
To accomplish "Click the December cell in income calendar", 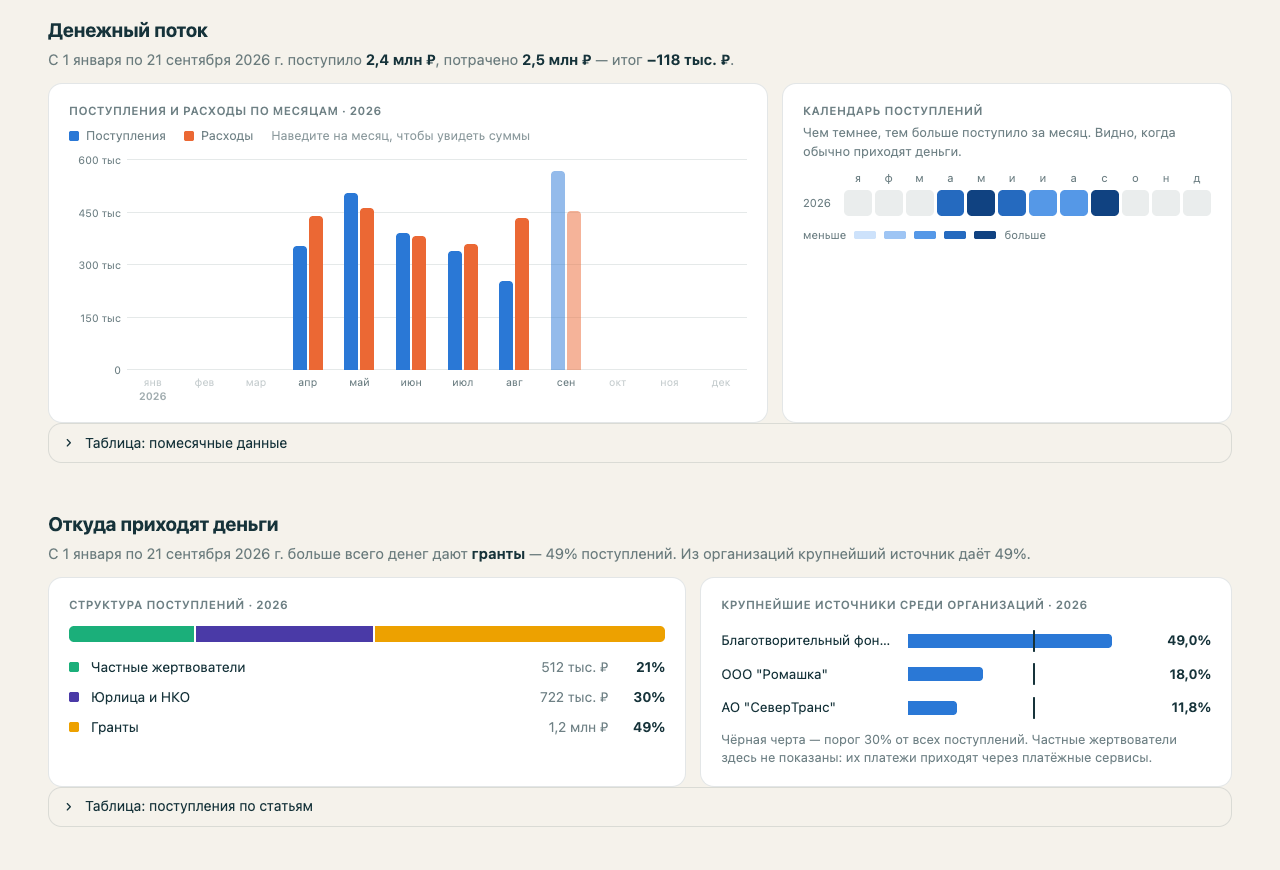I will (x=1197, y=203).
